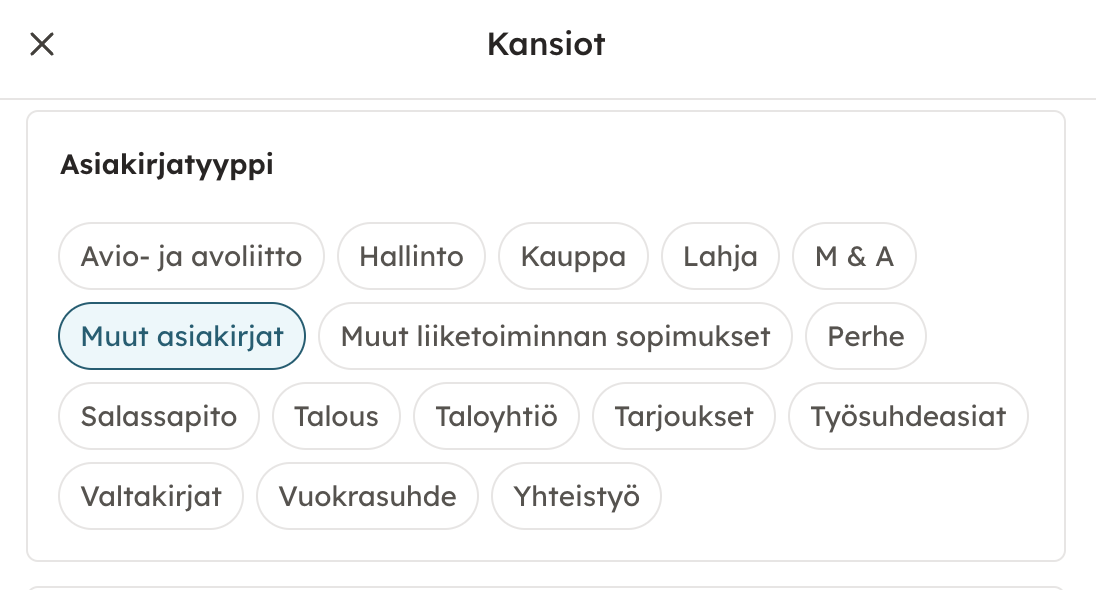Select the Avio- ja avoliitto chip
The width and height of the screenshot is (1096, 590).
pos(192,257)
